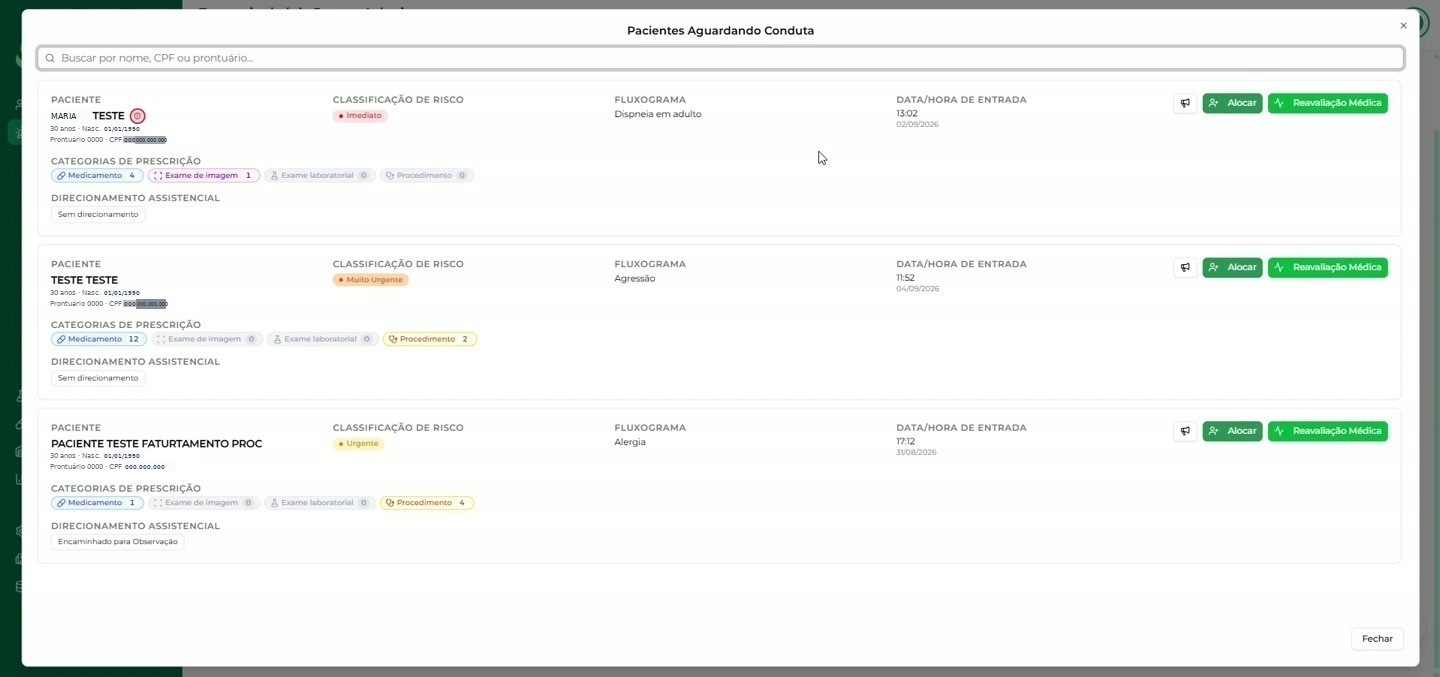Click entry date 31/08/2026

click(917, 453)
